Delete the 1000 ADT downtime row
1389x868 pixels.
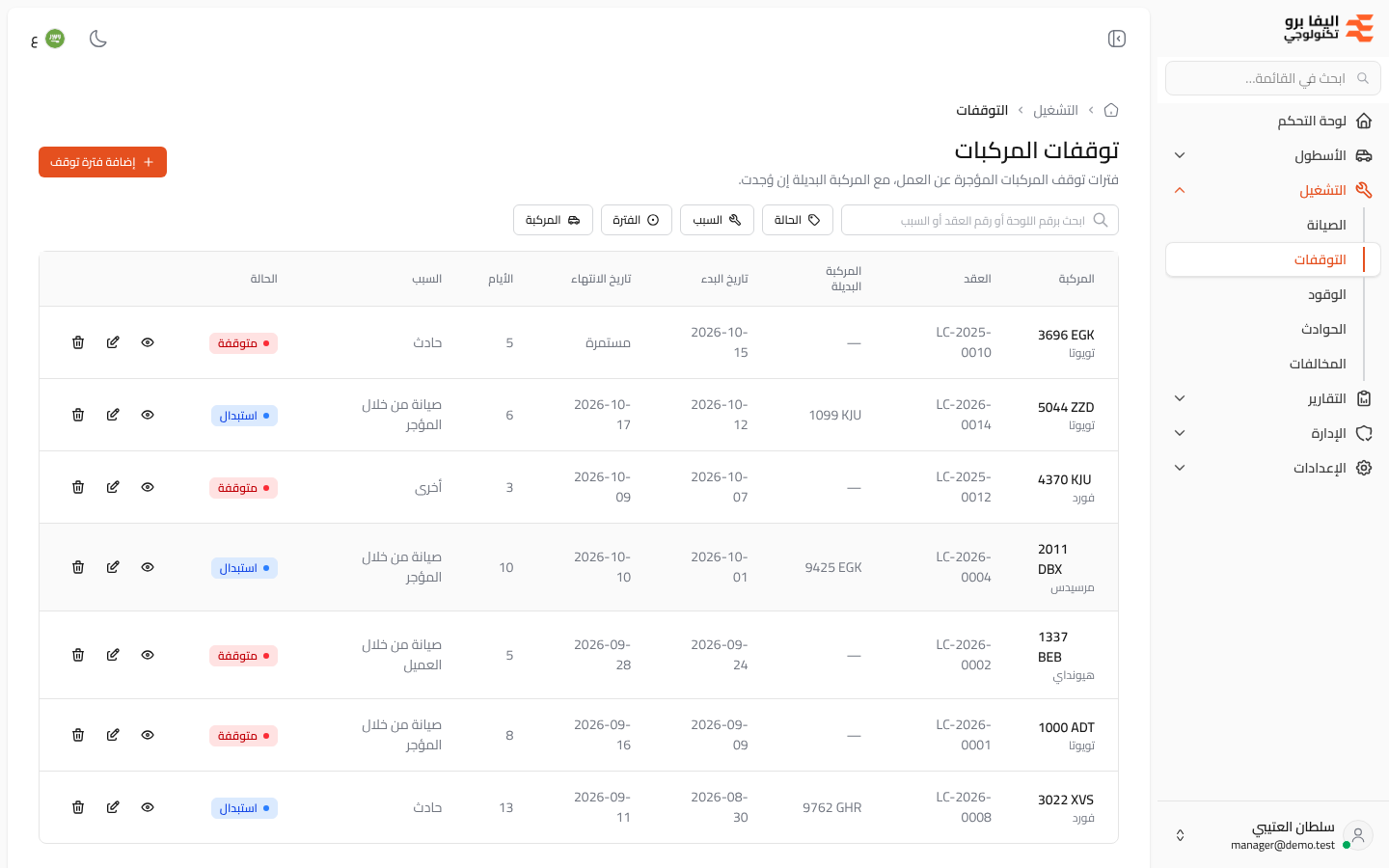pos(78,735)
